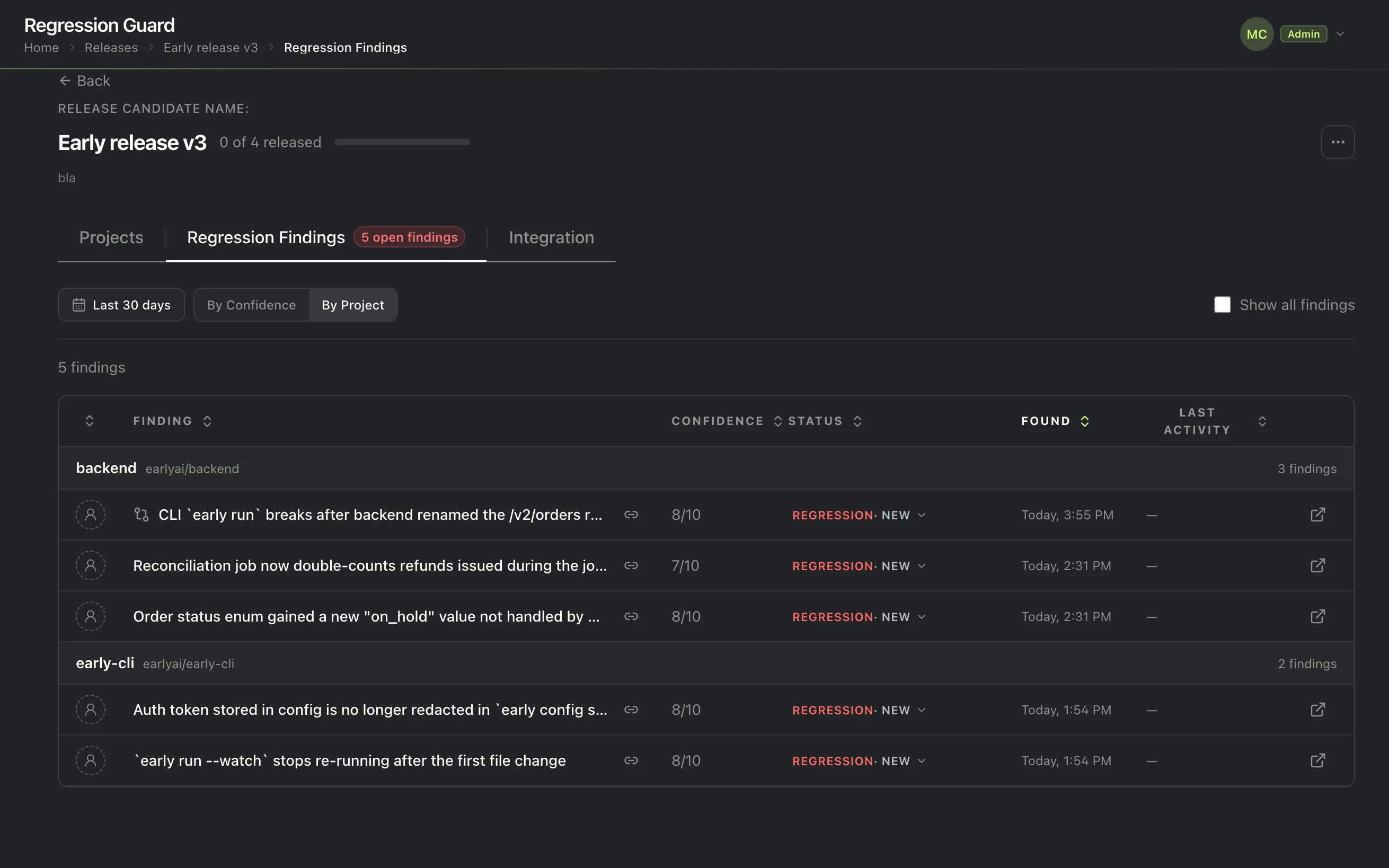This screenshot has height=868, width=1389.
Task: Click pull request icon on CLI early run row
Action: 141,515
